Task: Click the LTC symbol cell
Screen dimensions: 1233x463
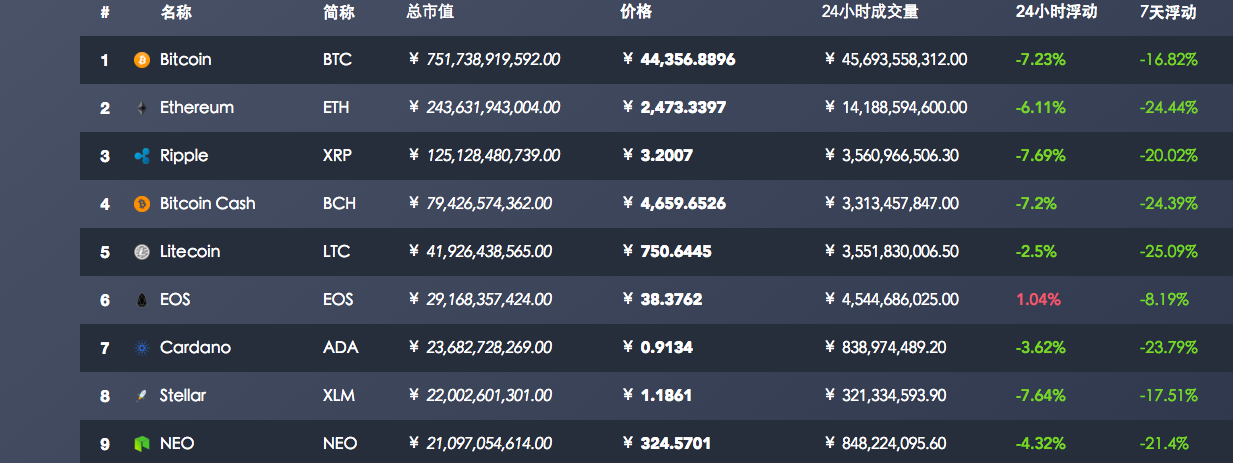Action: click(x=336, y=252)
